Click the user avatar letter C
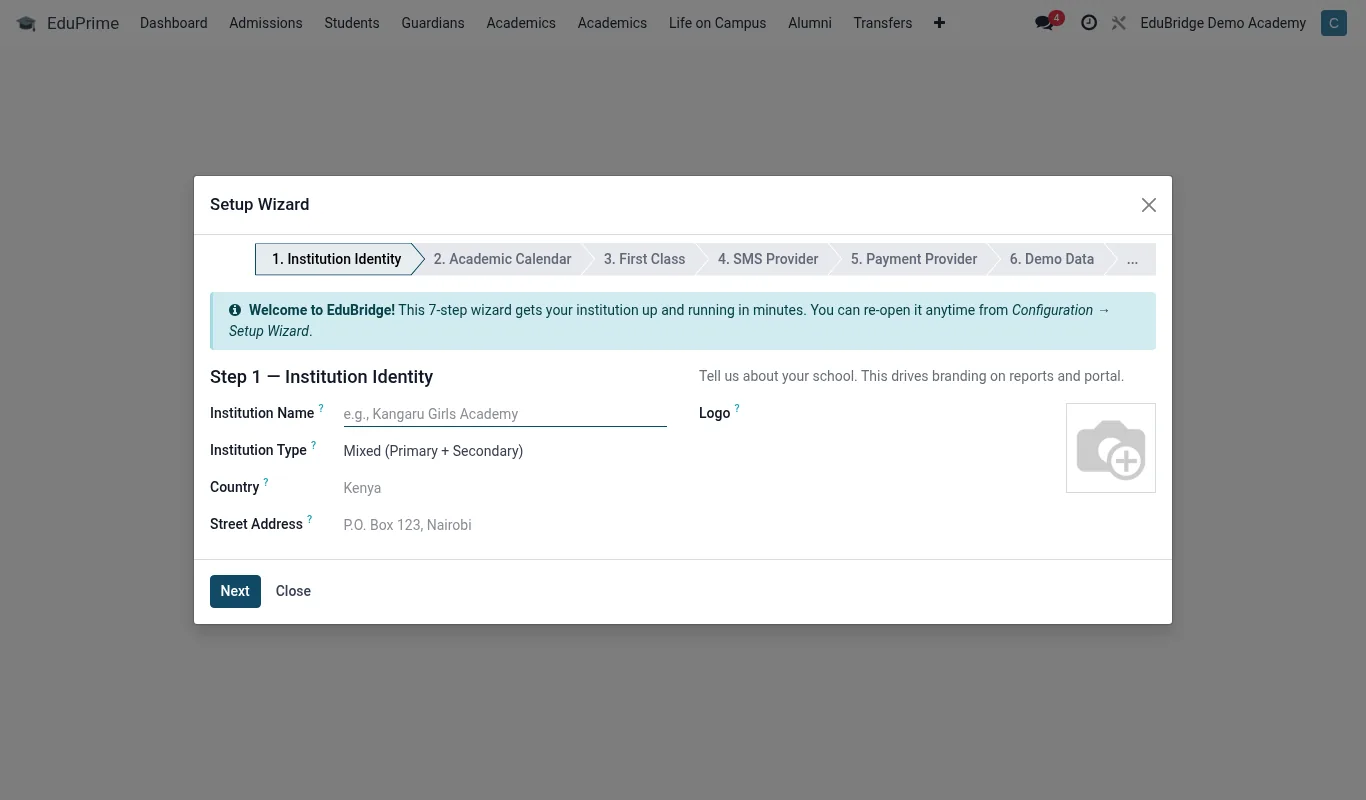Viewport: 1366px width, 800px height. click(x=1333, y=23)
